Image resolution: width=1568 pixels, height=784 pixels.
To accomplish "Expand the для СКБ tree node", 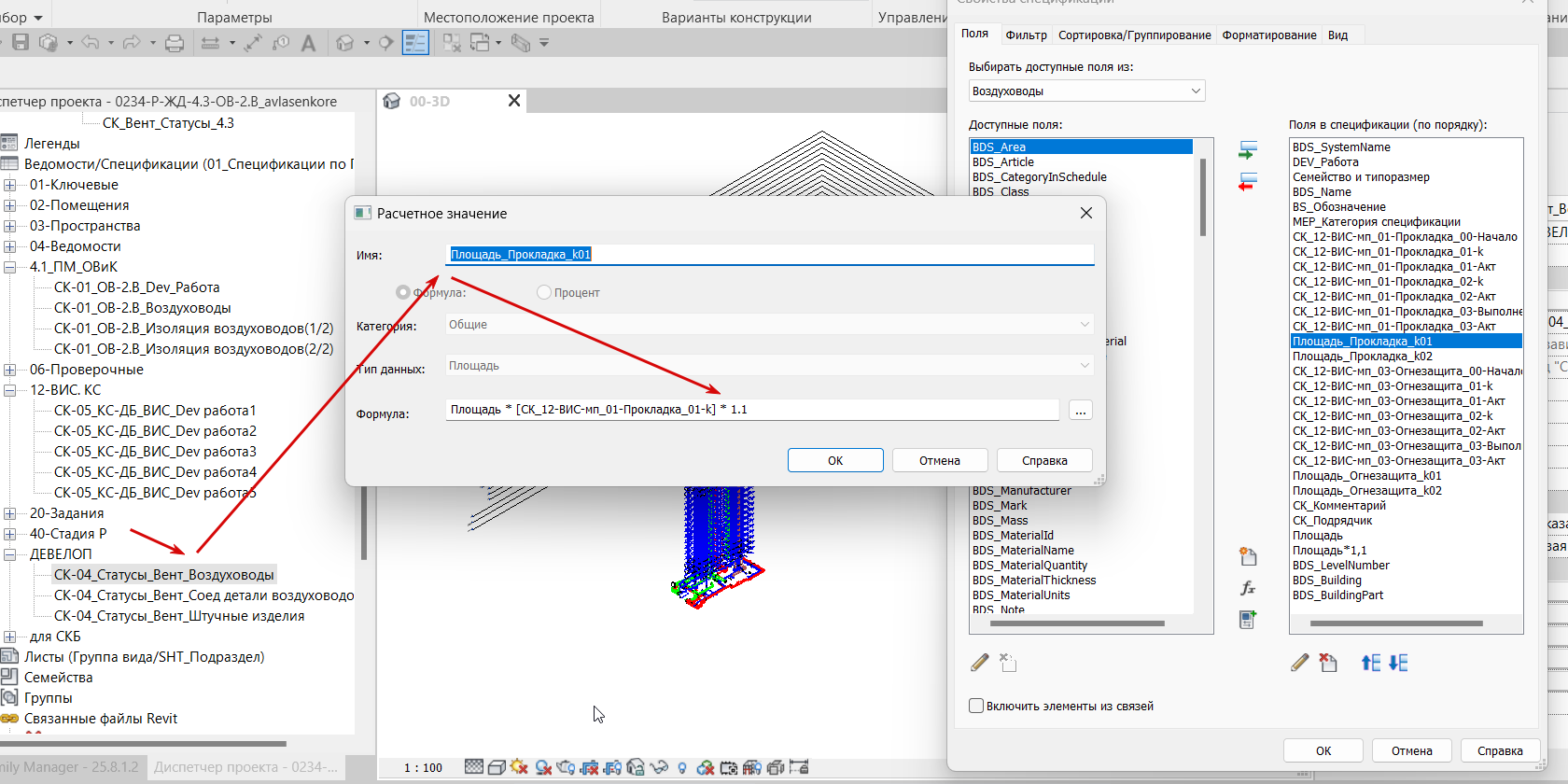I will point(10,637).
